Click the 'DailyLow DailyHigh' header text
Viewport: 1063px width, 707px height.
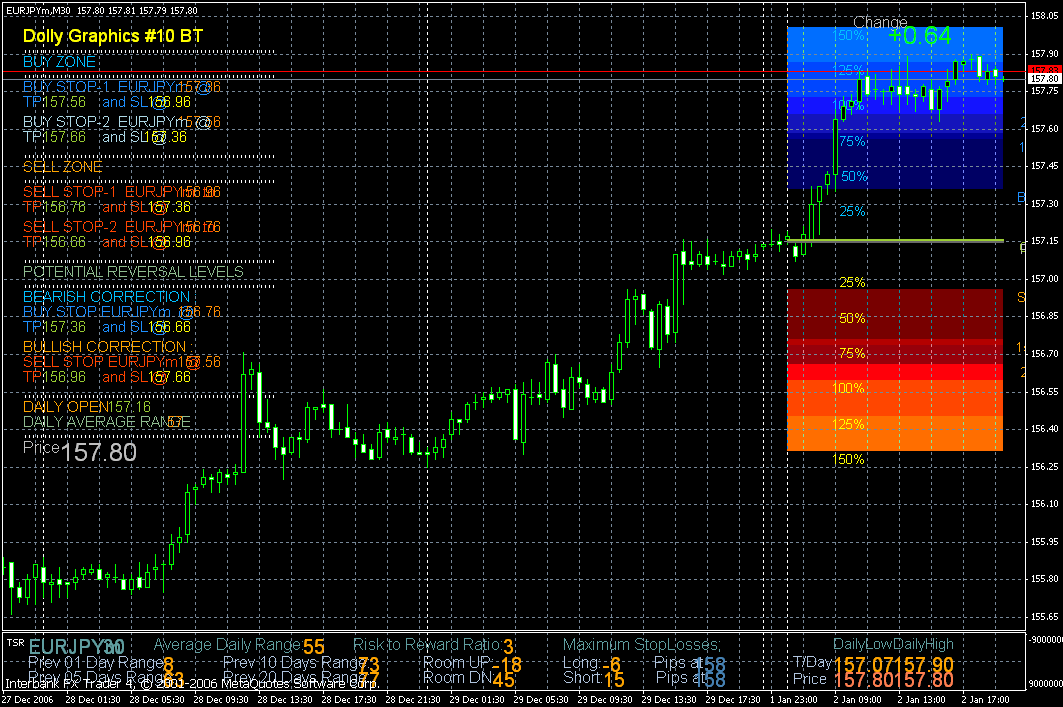(893, 645)
